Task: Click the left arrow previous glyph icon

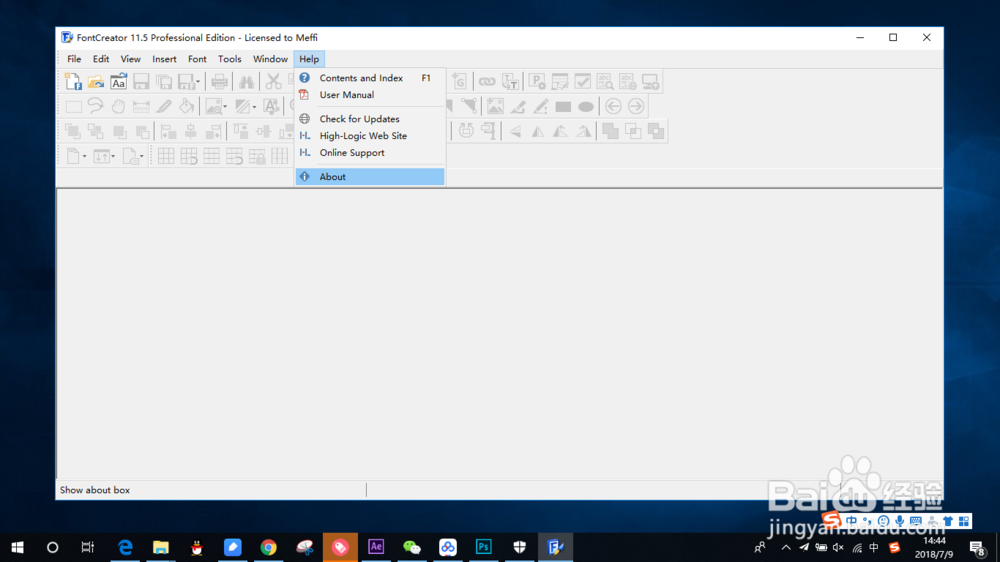Action: [614, 107]
